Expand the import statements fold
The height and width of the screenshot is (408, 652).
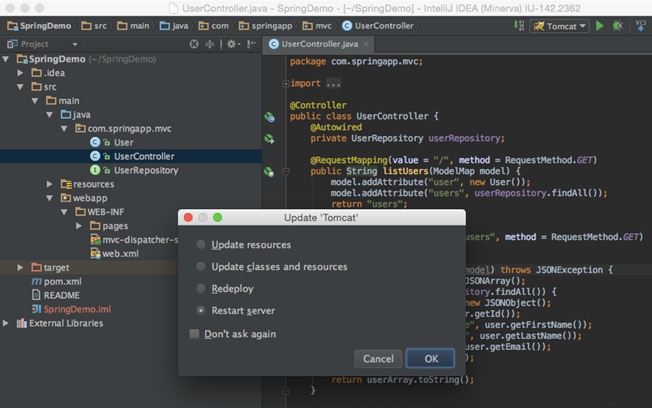coord(286,84)
